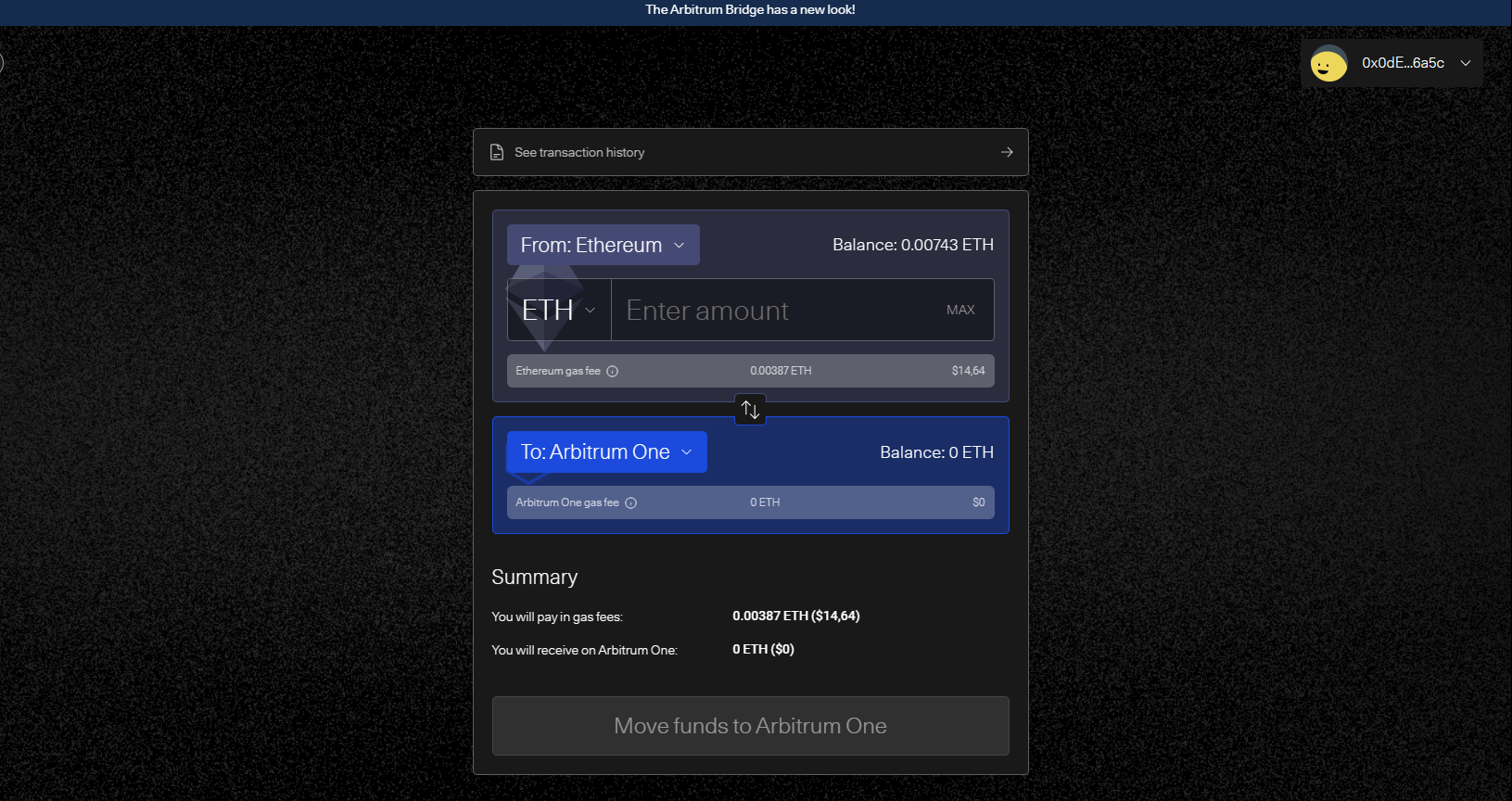1512x801 pixels.
Task: Click the $14,64 Ethereum gas fee value
Action: (968, 371)
